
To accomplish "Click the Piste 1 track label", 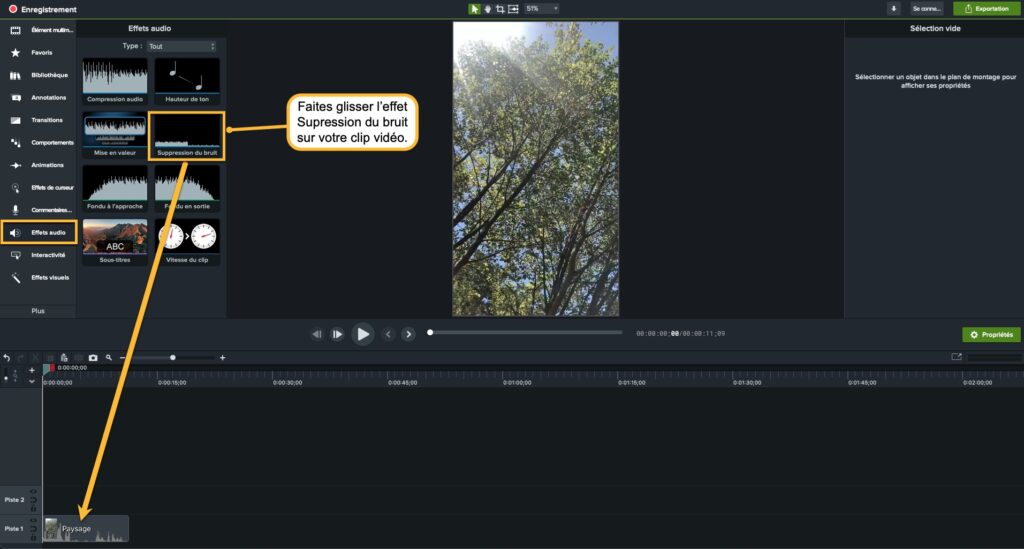I will (x=14, y=529).
